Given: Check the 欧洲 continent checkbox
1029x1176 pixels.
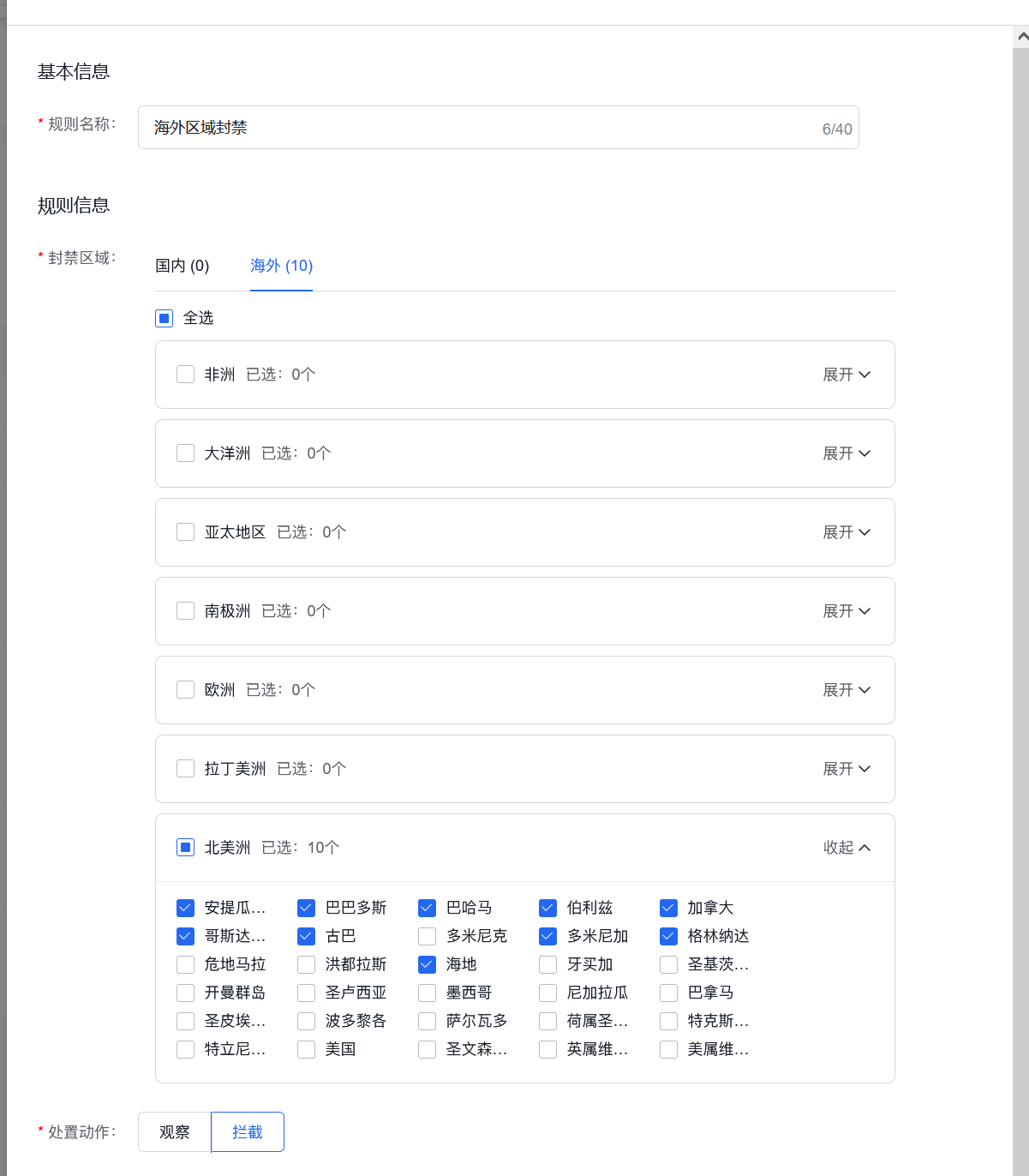Looking at the screenshot, I should coord(185,689).
